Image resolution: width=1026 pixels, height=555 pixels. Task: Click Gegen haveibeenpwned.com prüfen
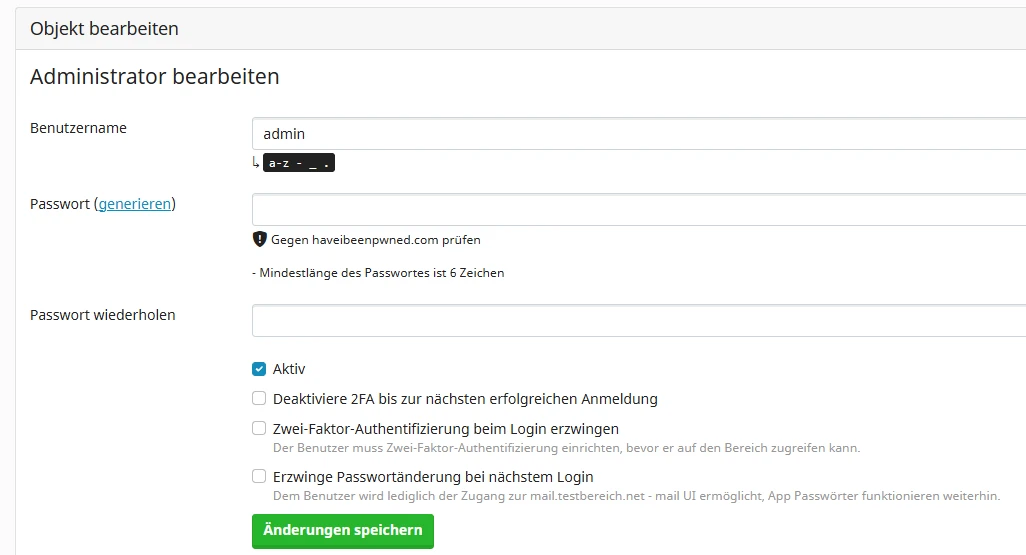click(376, 240)
